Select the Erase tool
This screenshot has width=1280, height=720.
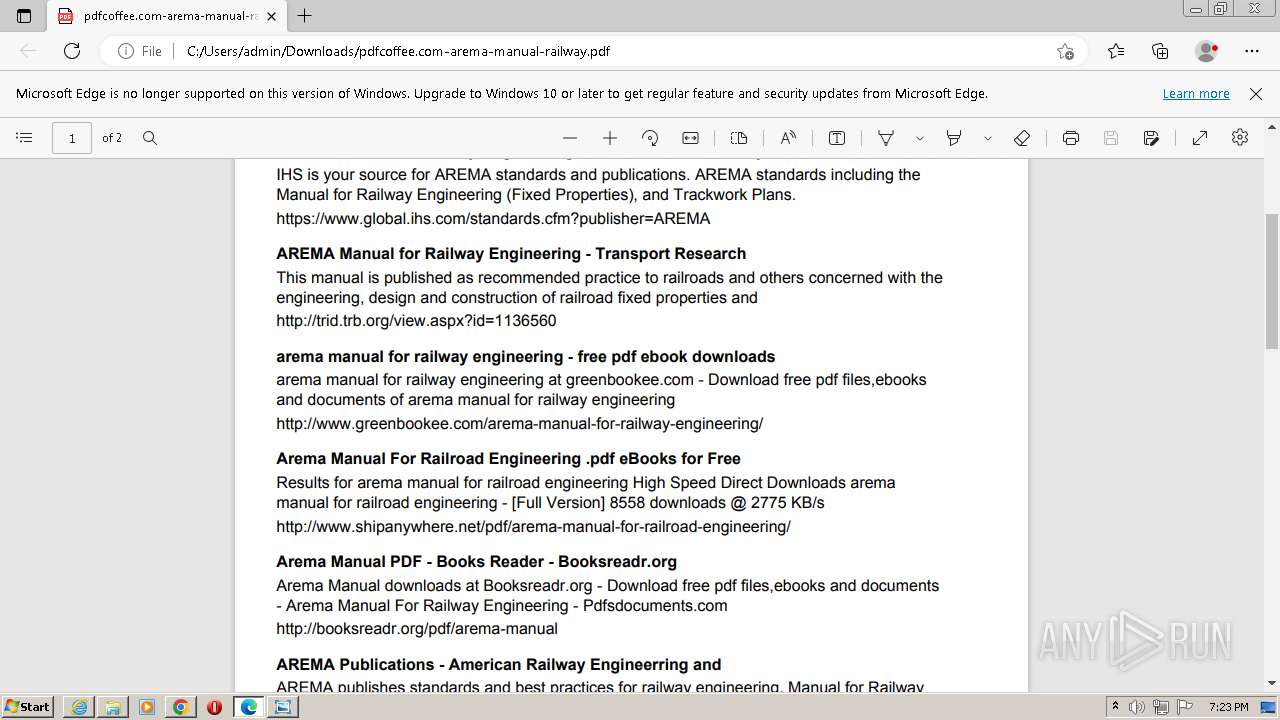(x=1022, y=138)
